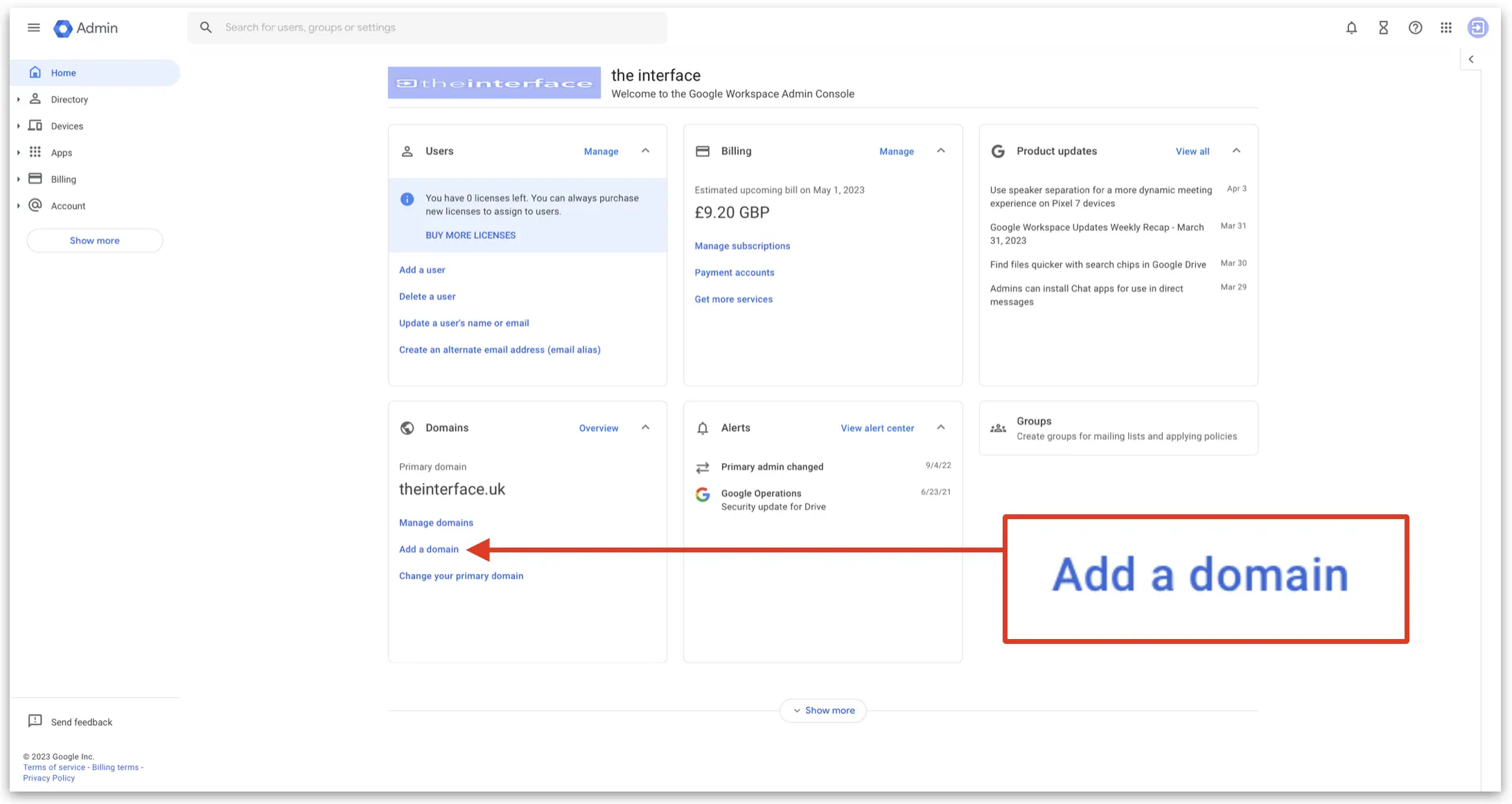Screen dimensions: 1512x804
Task: Expand the Directory tree arrow
Action: coord(19,99)
